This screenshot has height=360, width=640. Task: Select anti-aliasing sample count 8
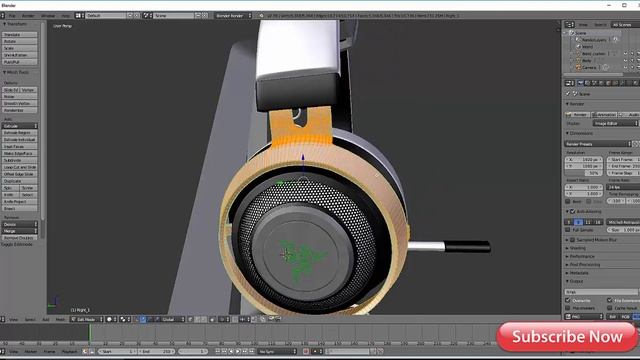(x=578, y=222)
